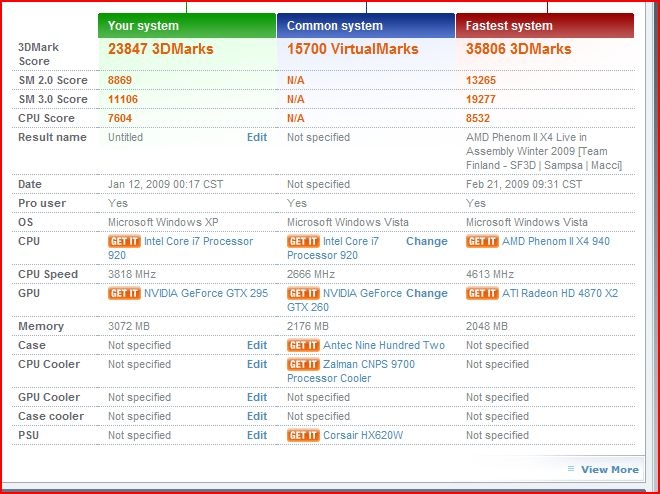Click the 3DMark Score row label
Viewport: 660px width, 494px height.
click(39, 54)
